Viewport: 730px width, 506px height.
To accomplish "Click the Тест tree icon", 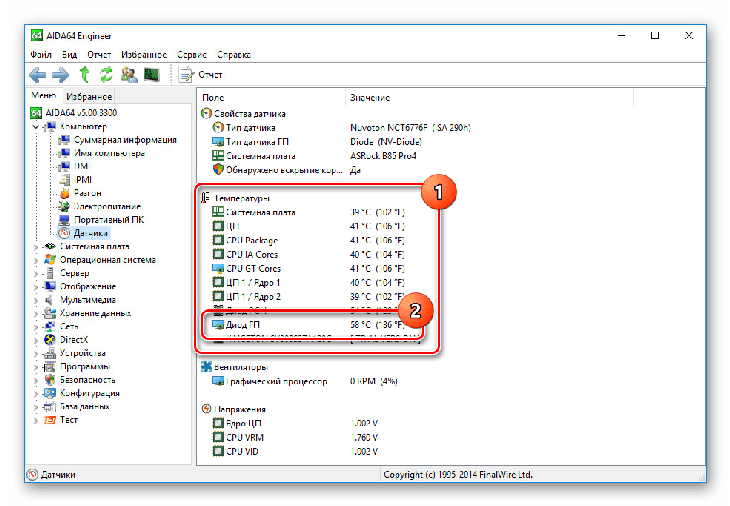I will pos(50,420).
